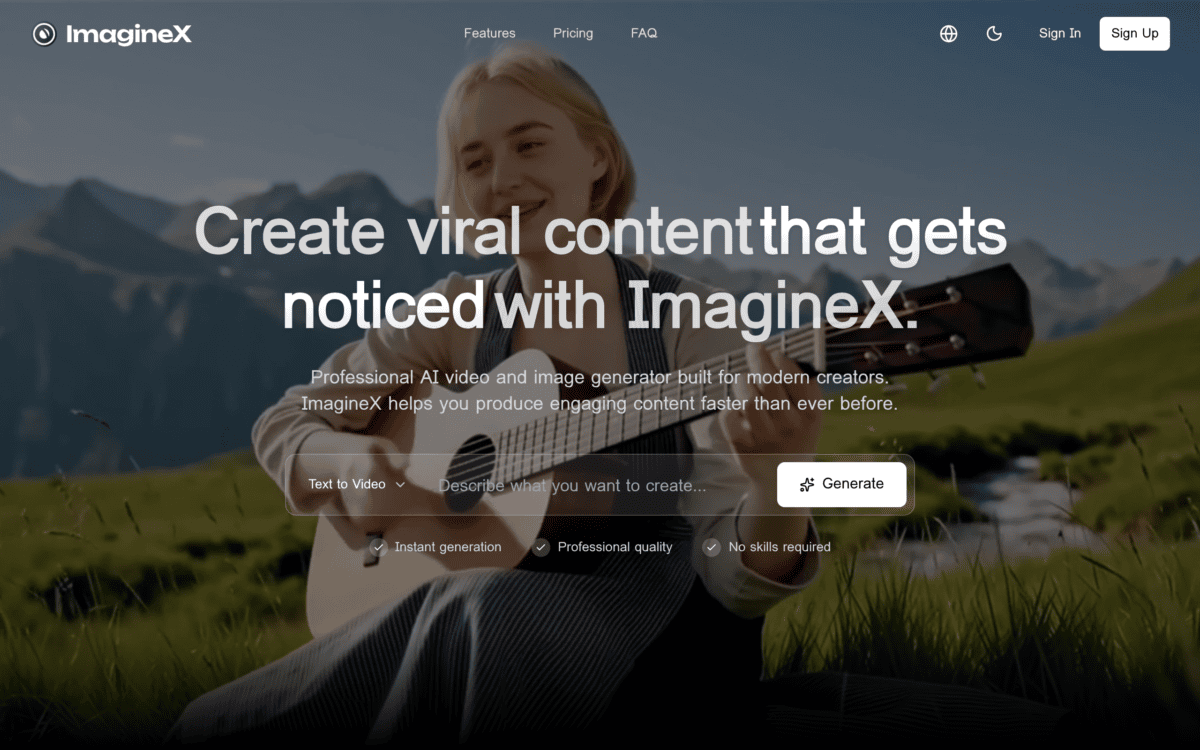This screenshot has height=750, width=1200.
Task: Click the ImagineX logo icon
Action: (44, 34)
